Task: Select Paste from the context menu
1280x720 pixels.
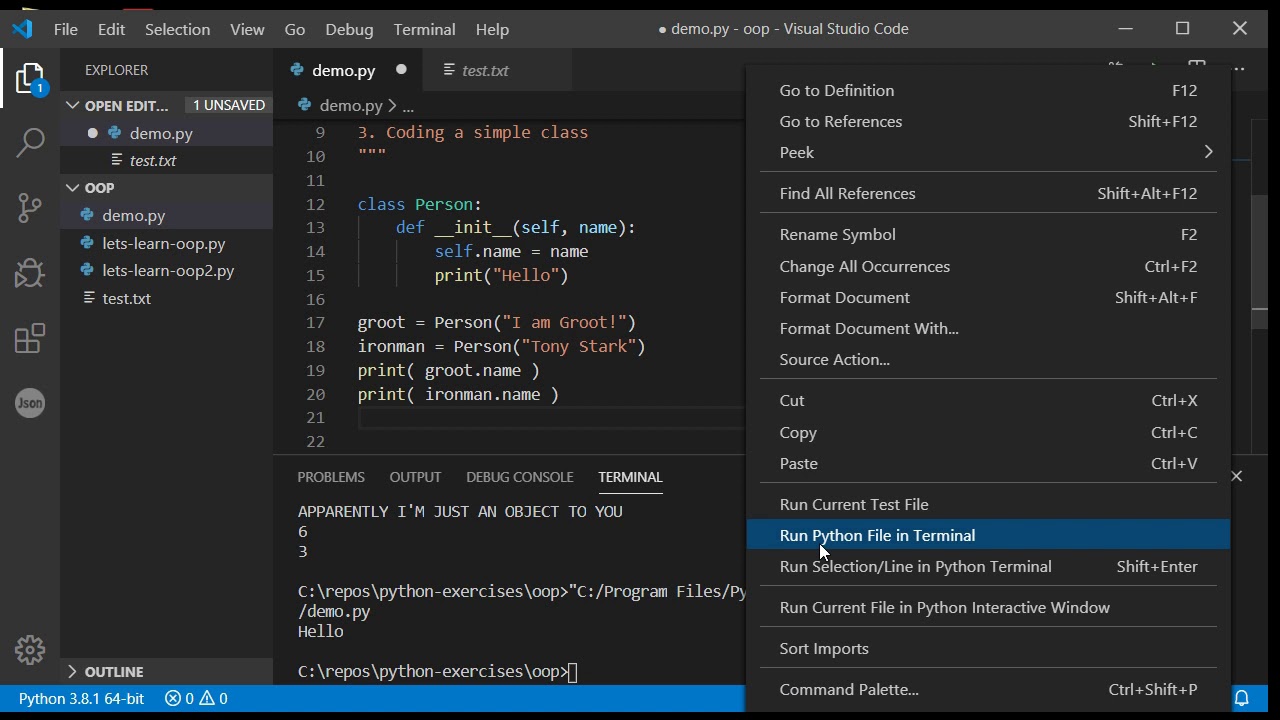Action: [988, 463]
